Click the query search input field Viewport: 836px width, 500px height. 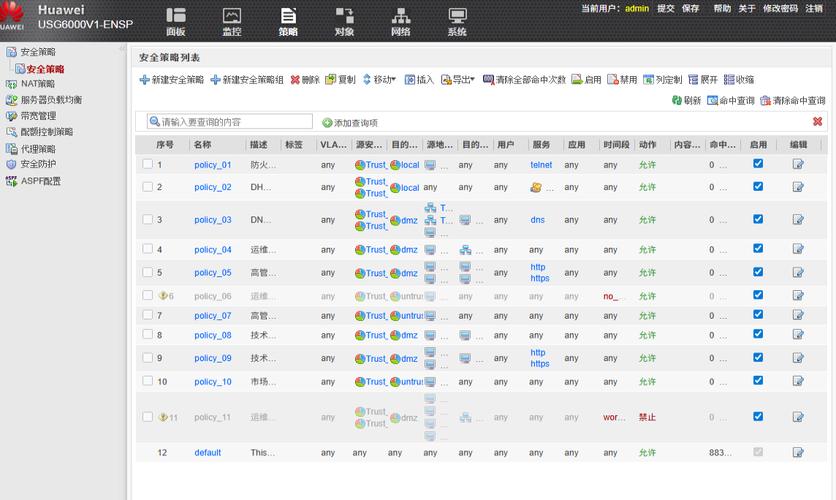point(230,122)
